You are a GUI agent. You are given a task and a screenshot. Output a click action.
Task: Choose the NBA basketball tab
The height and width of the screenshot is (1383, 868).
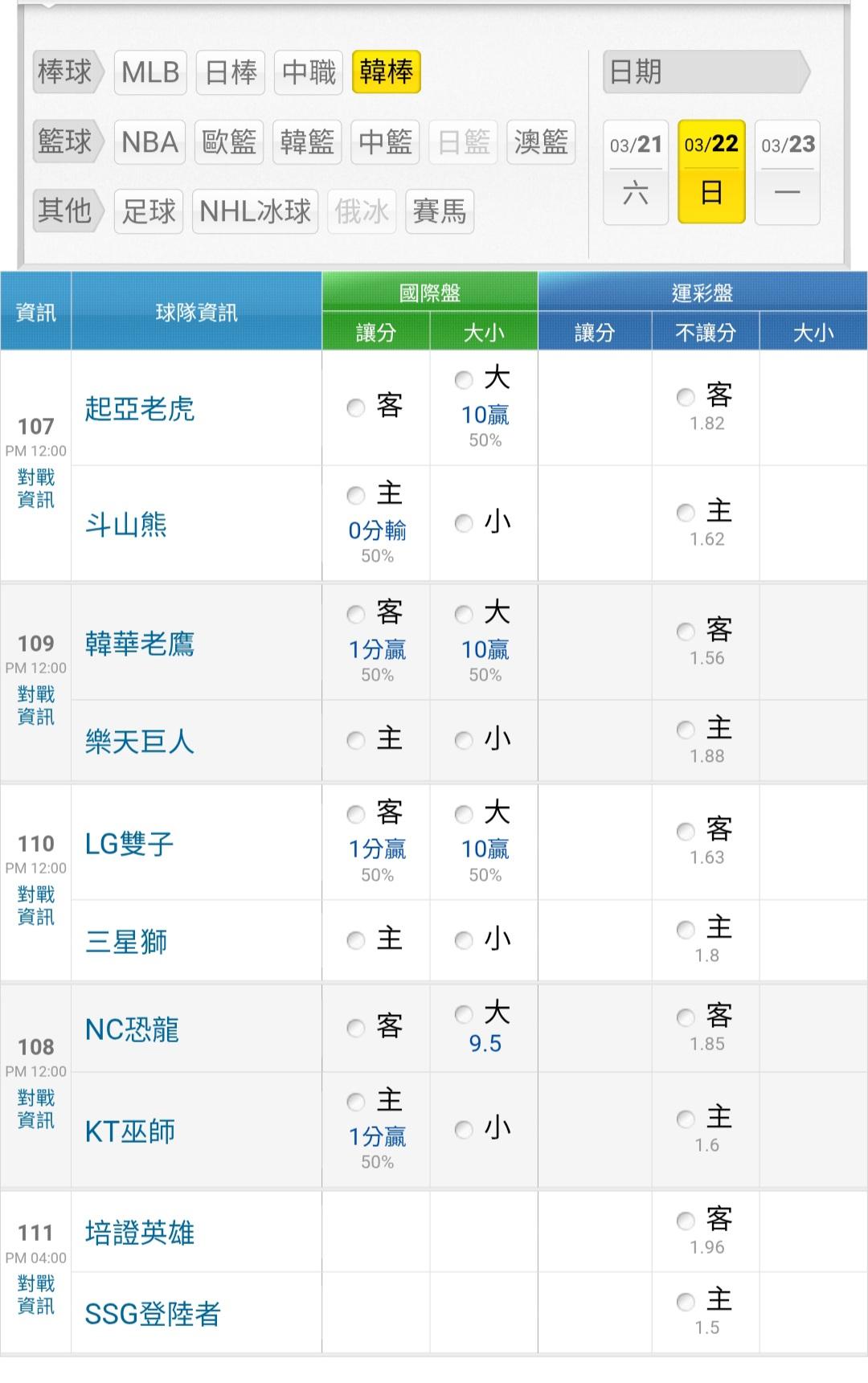pos(149,142)
